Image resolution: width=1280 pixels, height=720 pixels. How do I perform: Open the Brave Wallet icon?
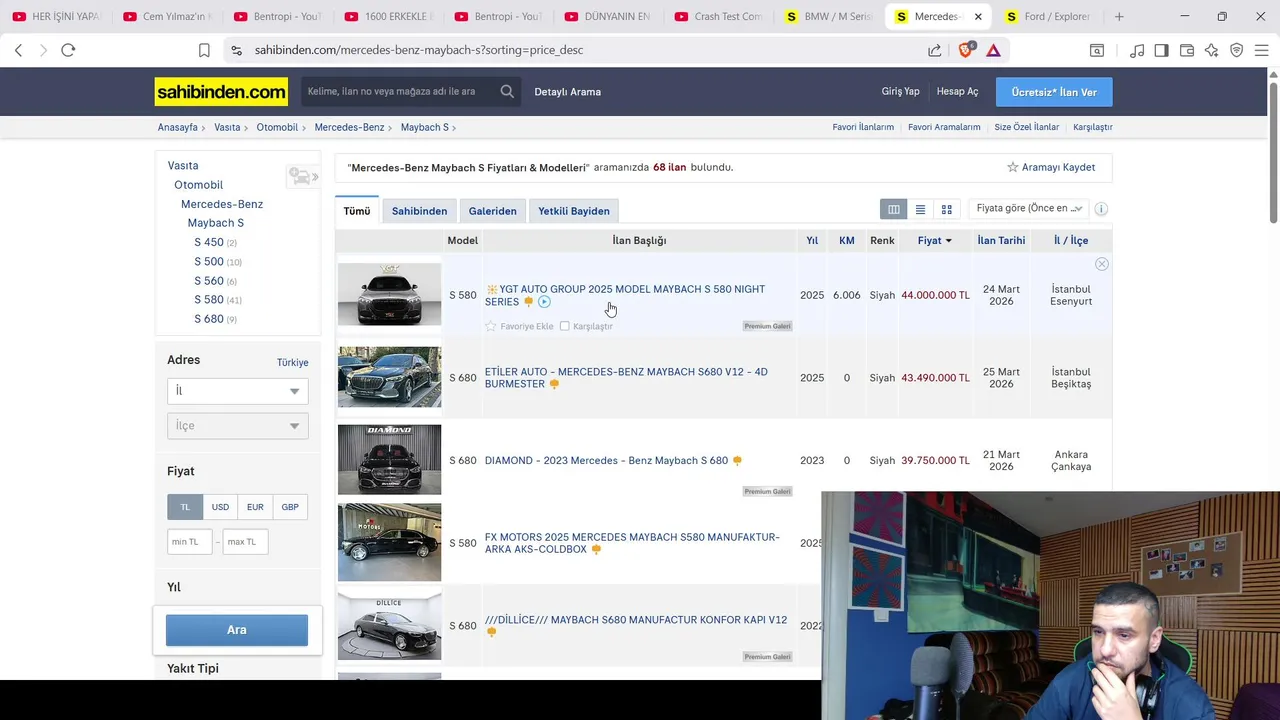point(1186,50)
